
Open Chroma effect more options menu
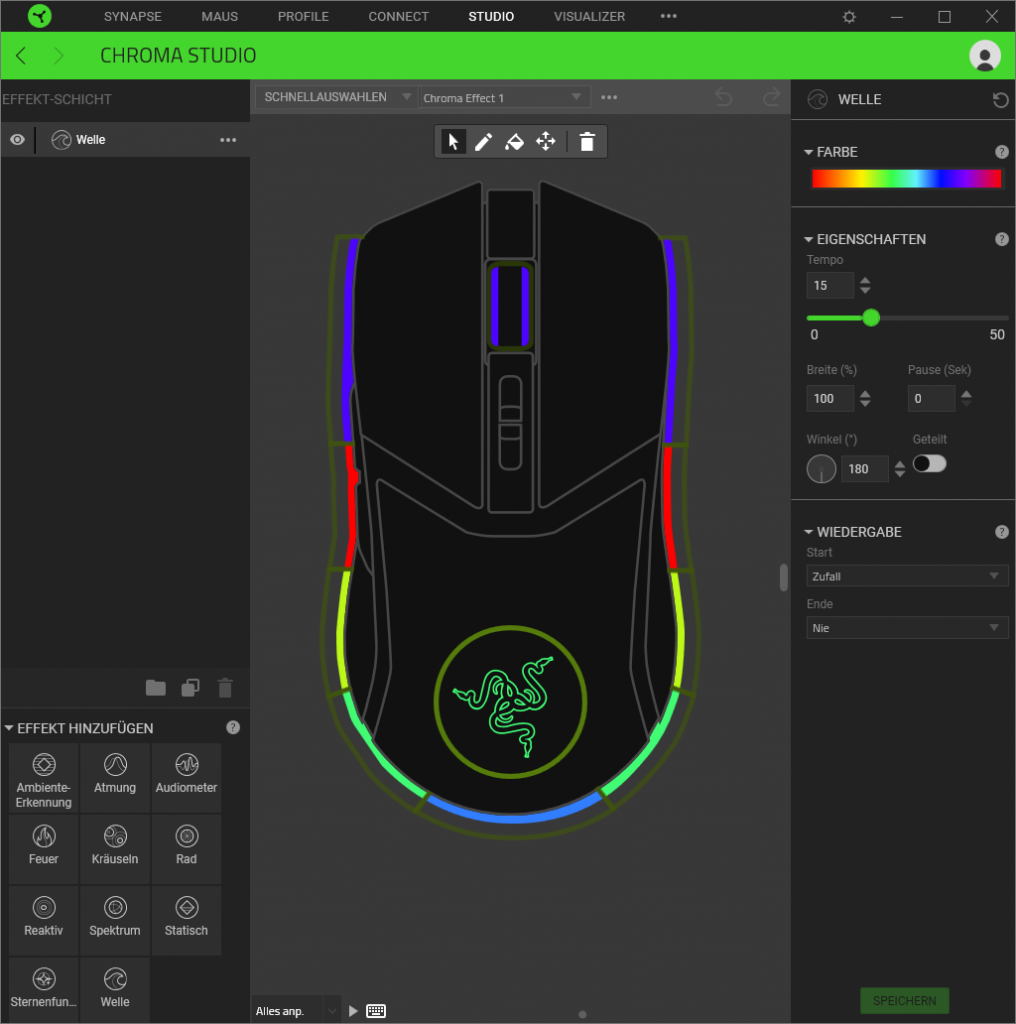[x=609, y=97]
